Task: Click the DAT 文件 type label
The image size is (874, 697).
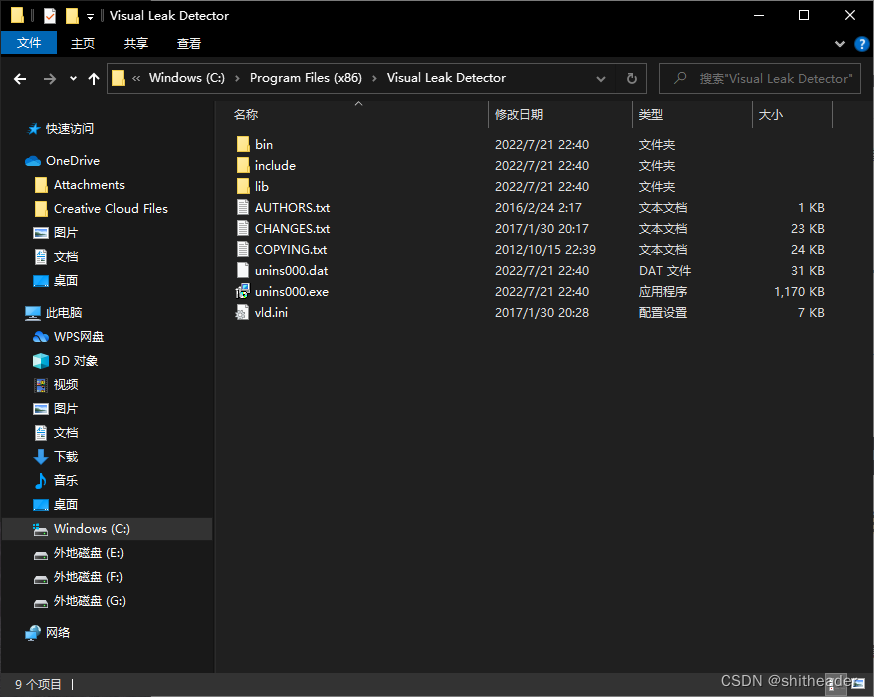Action: click(664, 270)
